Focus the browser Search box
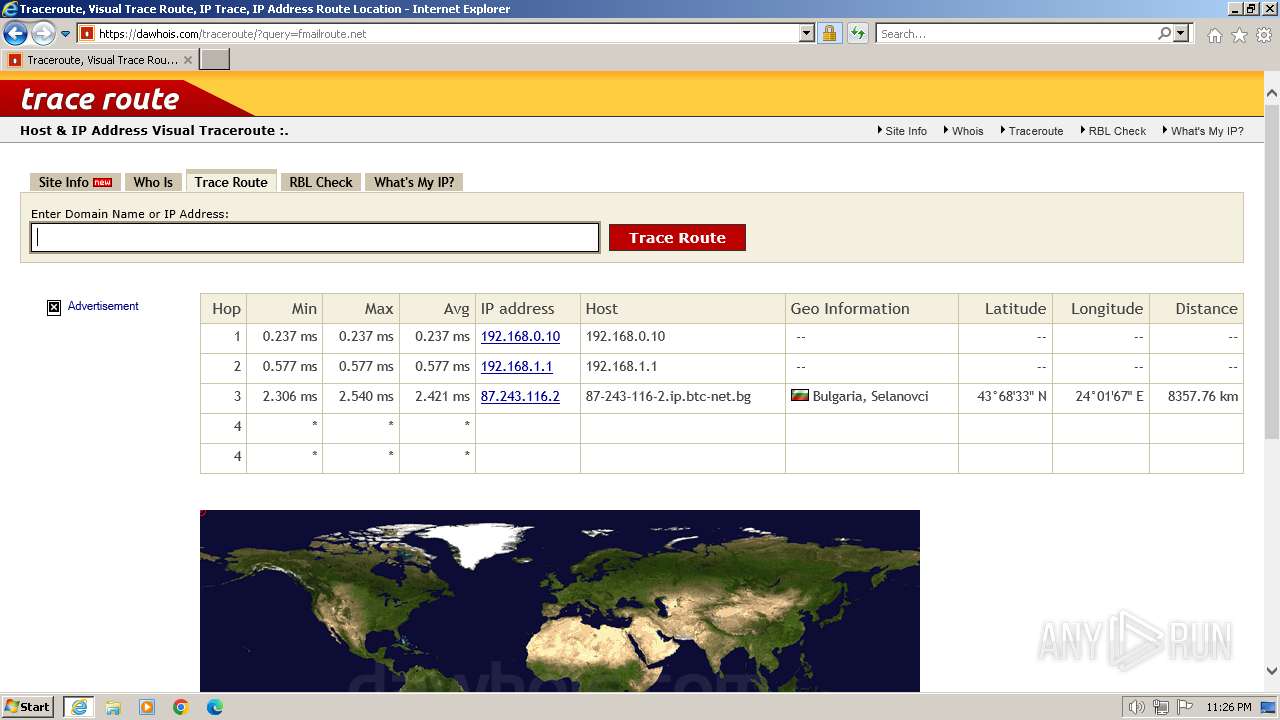This screenshot has width=1280, height=720. click(x=1016, y=34)
